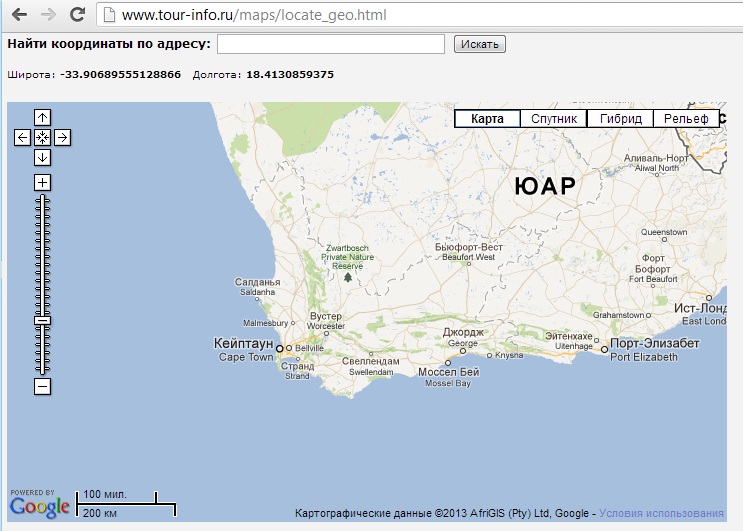Zoom out with the minus button
Screen dimensions: 743x531
(43, 387)
